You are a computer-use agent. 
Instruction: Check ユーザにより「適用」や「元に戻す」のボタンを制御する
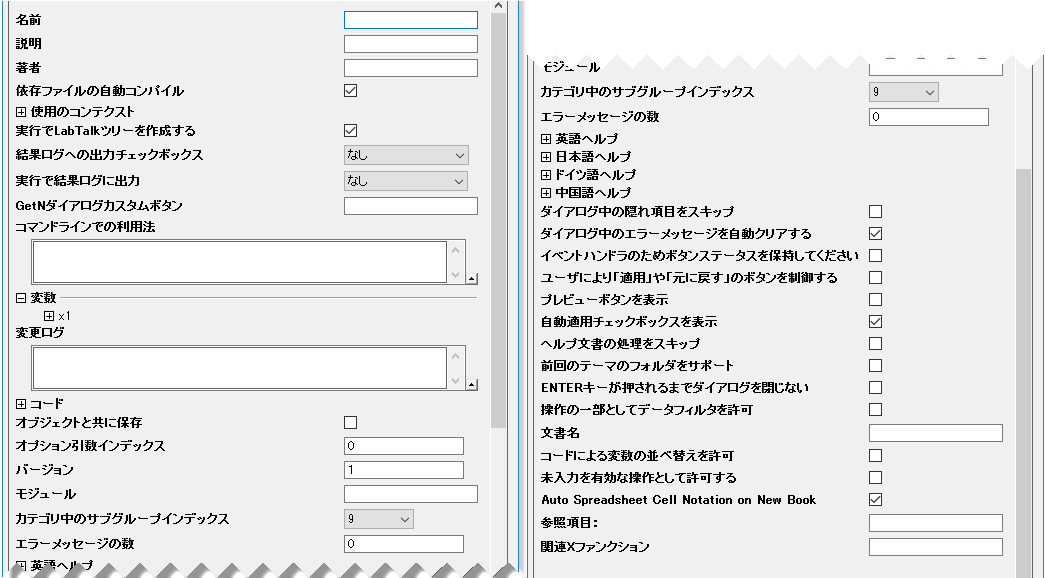(x=876, y=277)
